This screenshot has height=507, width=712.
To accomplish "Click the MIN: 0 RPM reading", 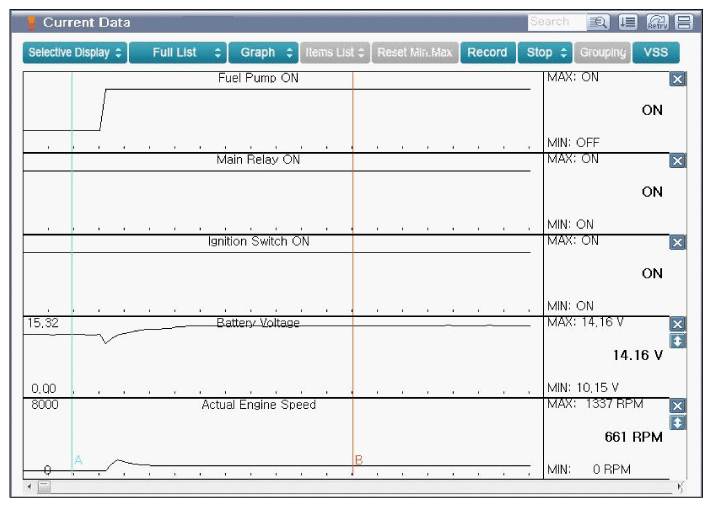I will tap(589, 469).
